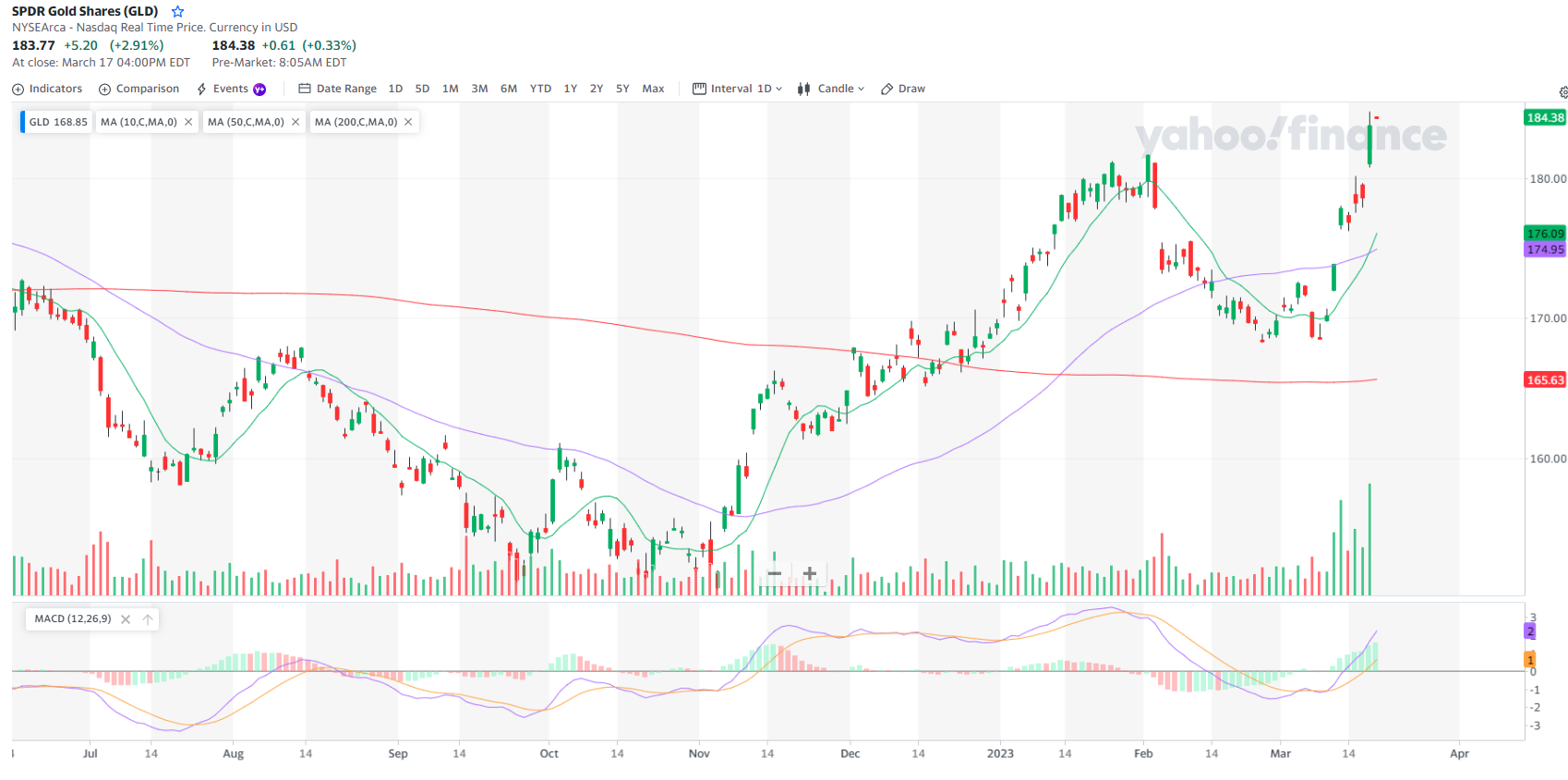Expand the Interval 1D dropdown
Image resolution: width=1568 pixels, height=780 pixels.
pos(738,89)
